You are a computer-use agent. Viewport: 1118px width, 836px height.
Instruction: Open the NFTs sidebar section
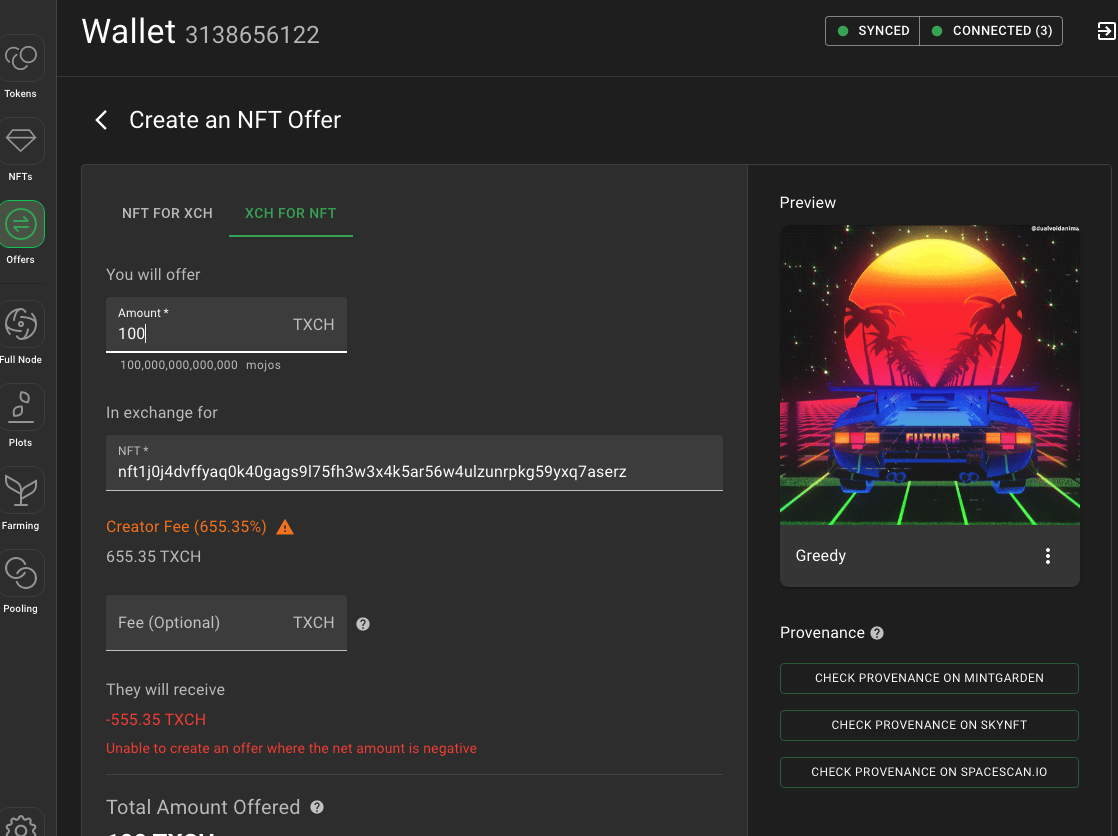tap(21, 151)
